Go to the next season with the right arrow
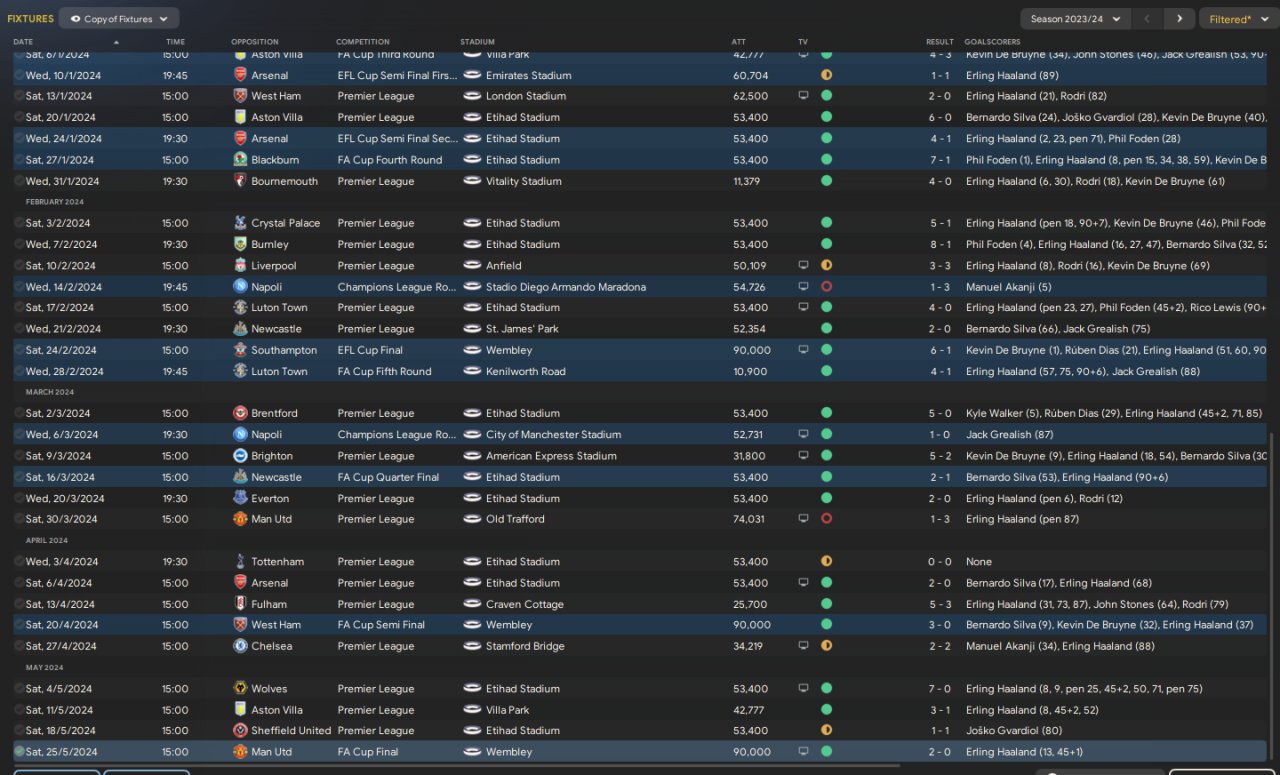 [1180, 18]
